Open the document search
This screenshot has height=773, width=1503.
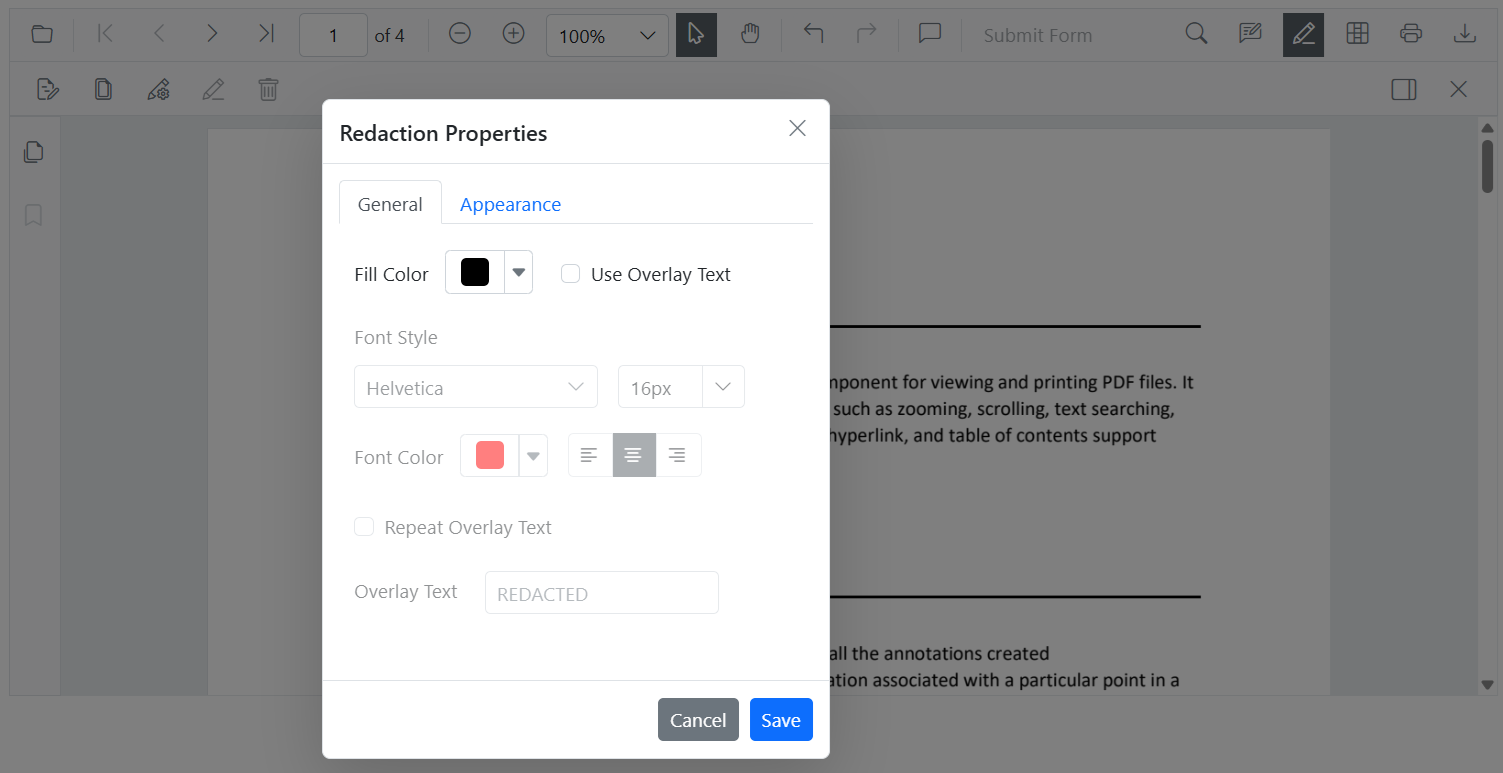coord(1196,33)
